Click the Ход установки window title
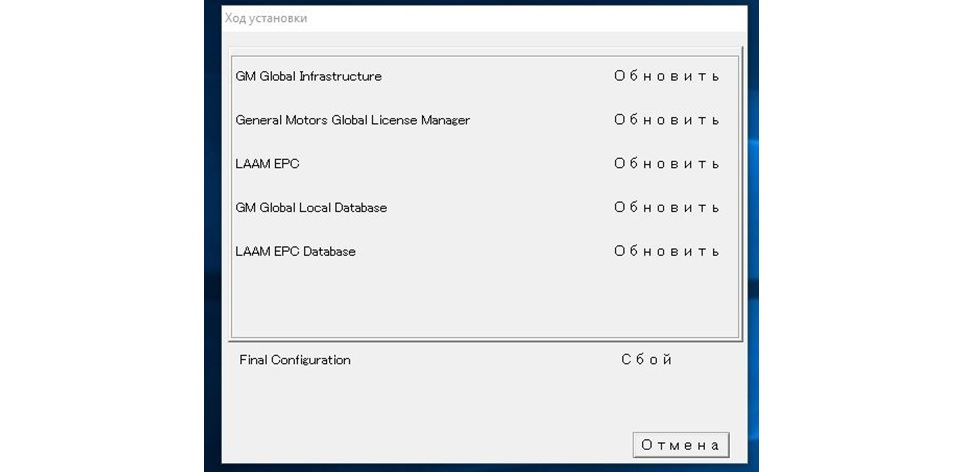Viewport: 960px width, 472px height. click(266, 18)
